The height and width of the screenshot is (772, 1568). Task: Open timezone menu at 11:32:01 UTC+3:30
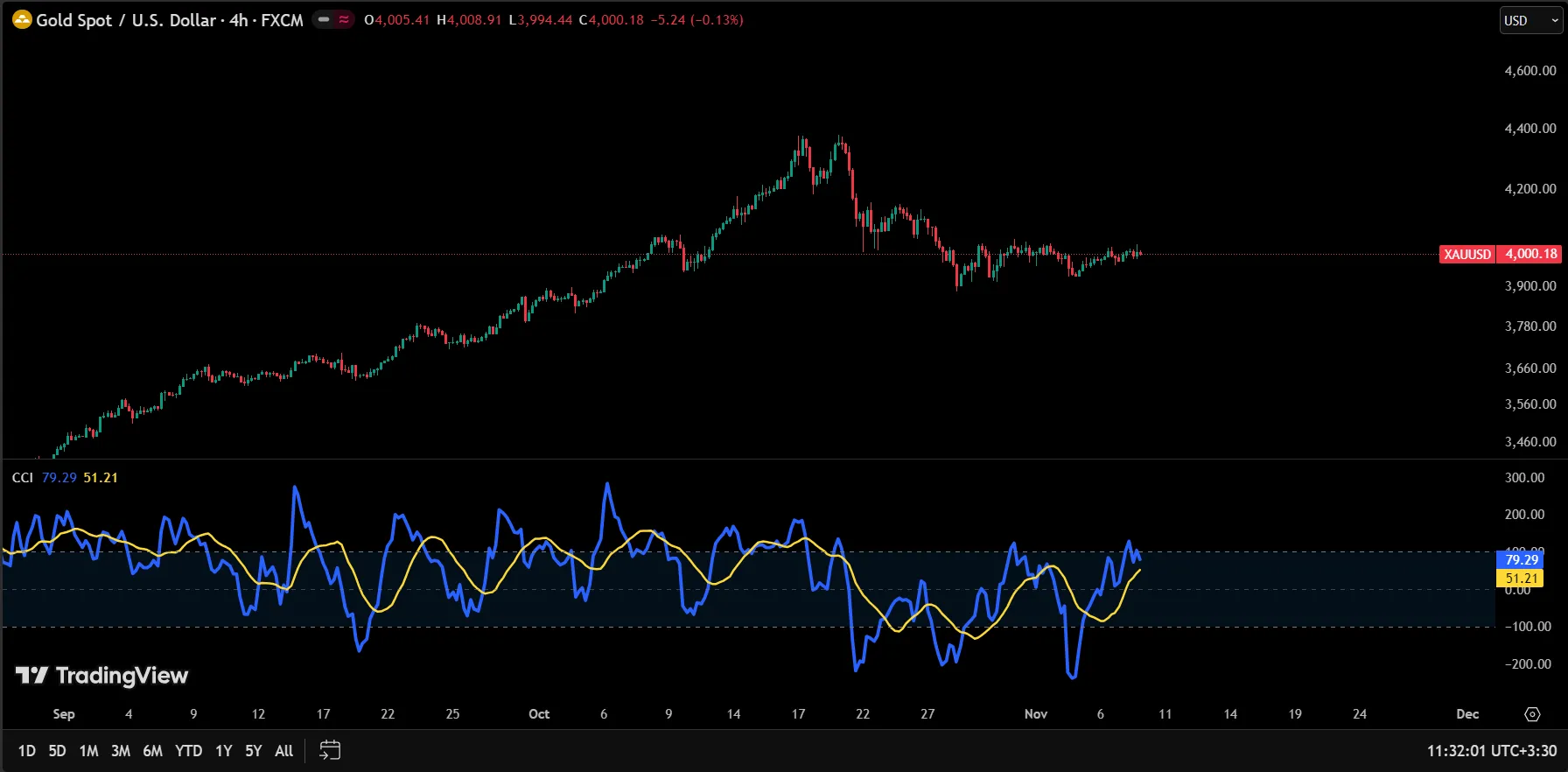[1491, 751]
